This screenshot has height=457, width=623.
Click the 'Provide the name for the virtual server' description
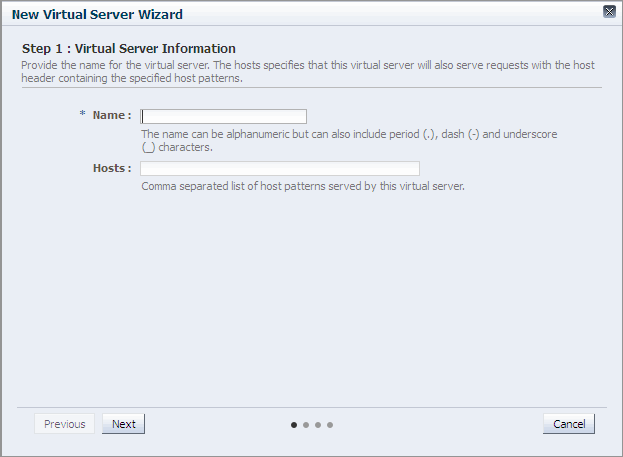coord(308,72)
